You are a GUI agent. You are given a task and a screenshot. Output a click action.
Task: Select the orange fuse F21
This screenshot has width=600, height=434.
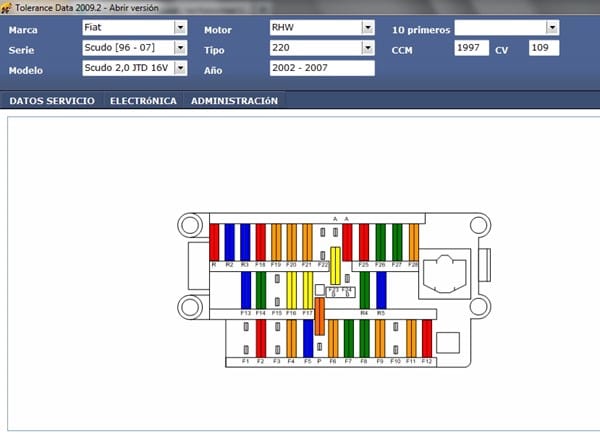tap(307, 243)
